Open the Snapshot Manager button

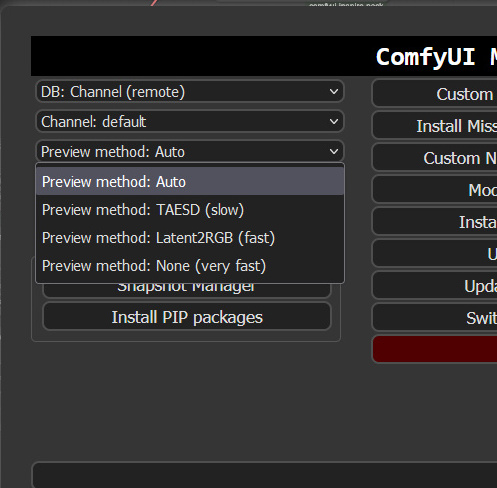click(x=187, y=290)
